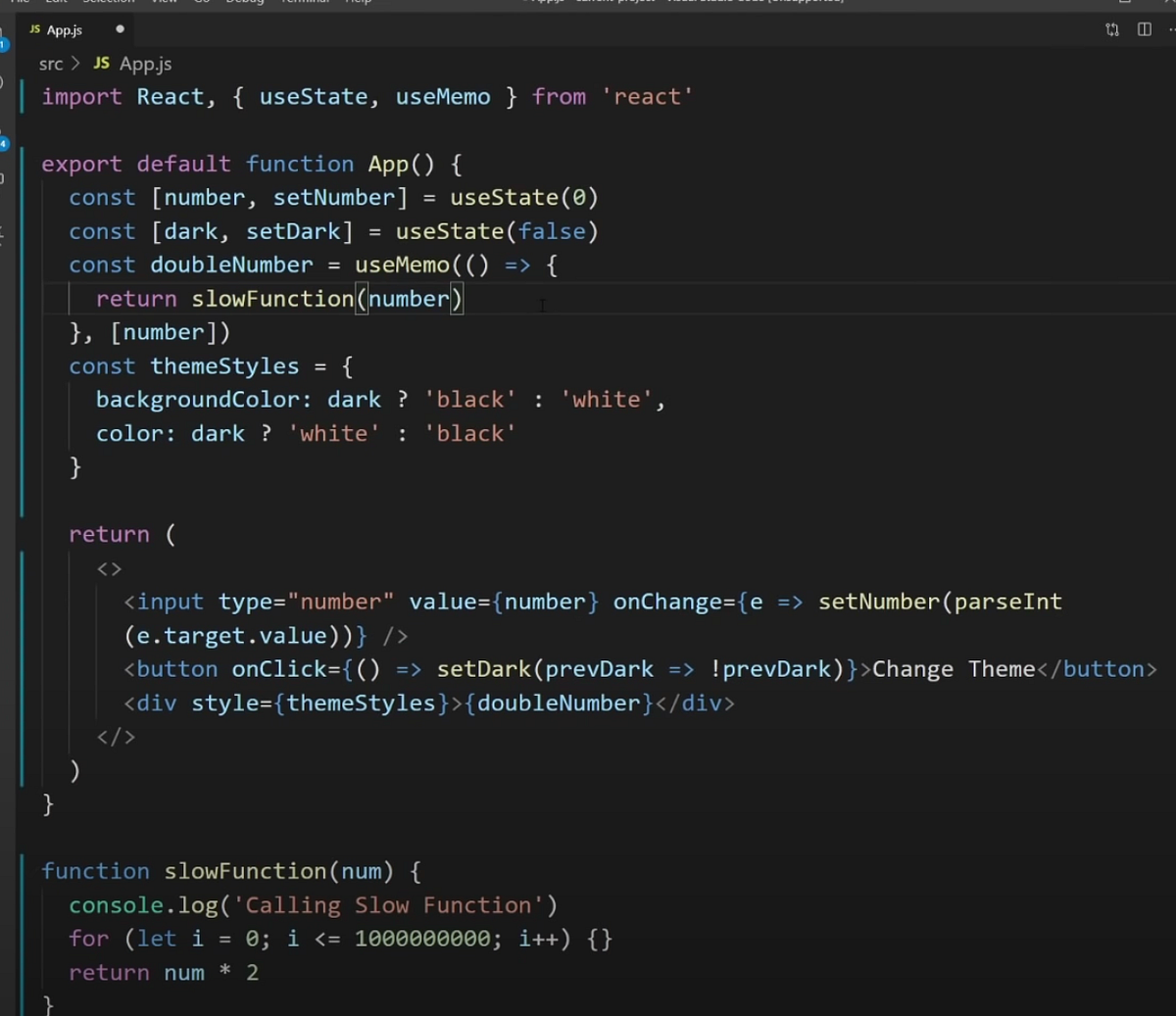The image size is (1176, 1016).
Task: Click the 'react' string in import line
Action: click(647, 97)
